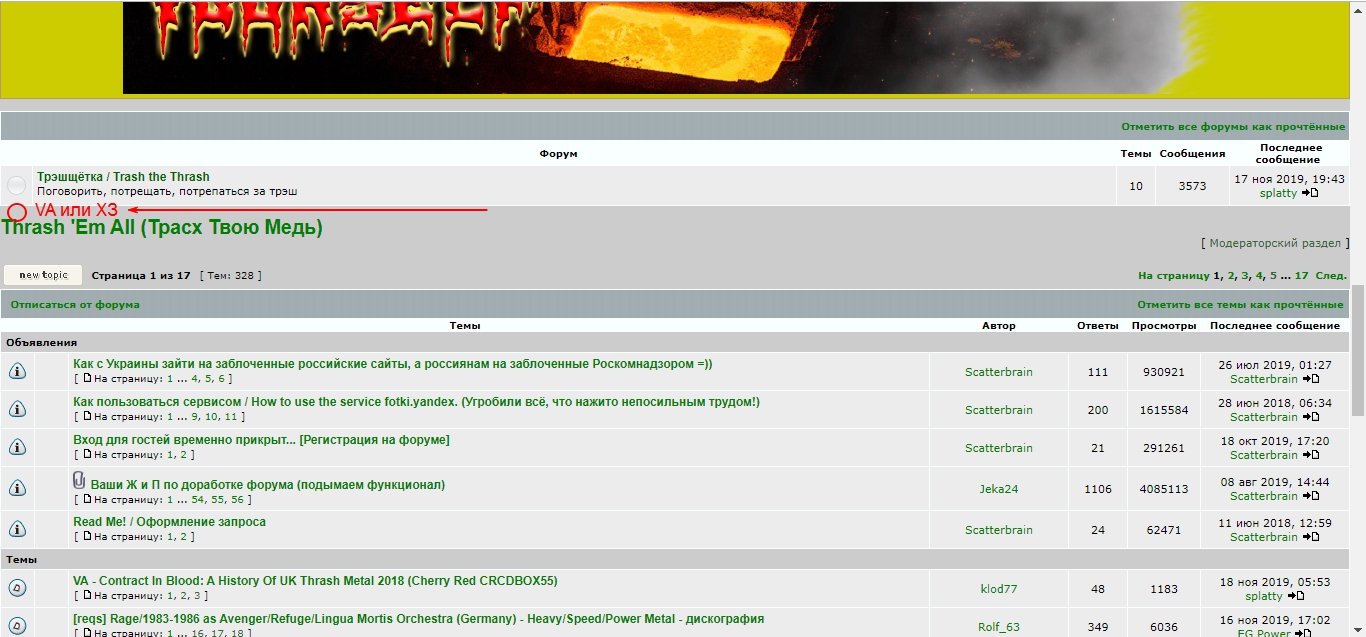Jump to last post icon in Трэщщётка forum row

coord(1310,193)
